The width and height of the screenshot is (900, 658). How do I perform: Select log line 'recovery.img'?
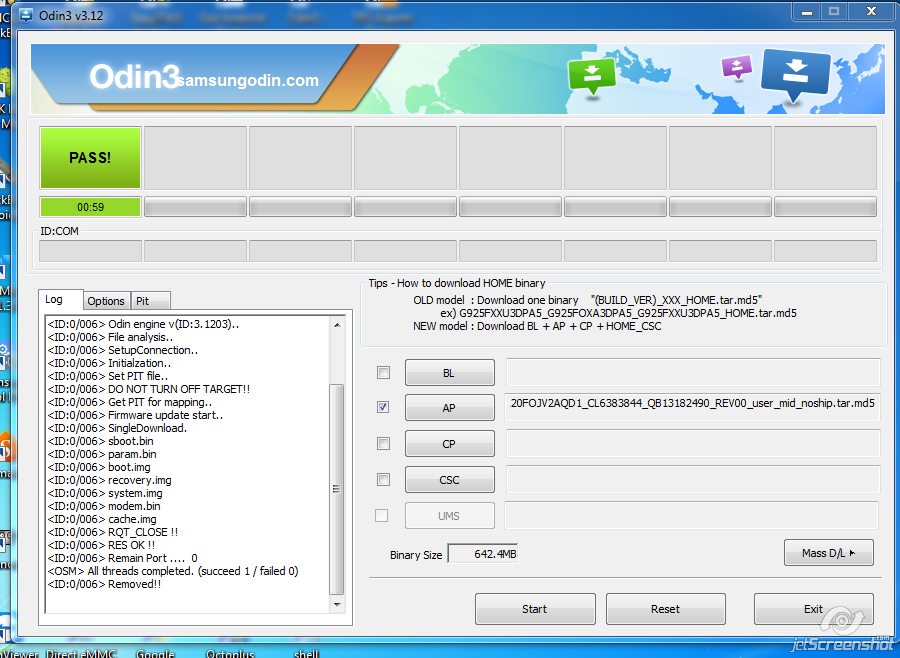pyautogui.click(x=109, y=480)
